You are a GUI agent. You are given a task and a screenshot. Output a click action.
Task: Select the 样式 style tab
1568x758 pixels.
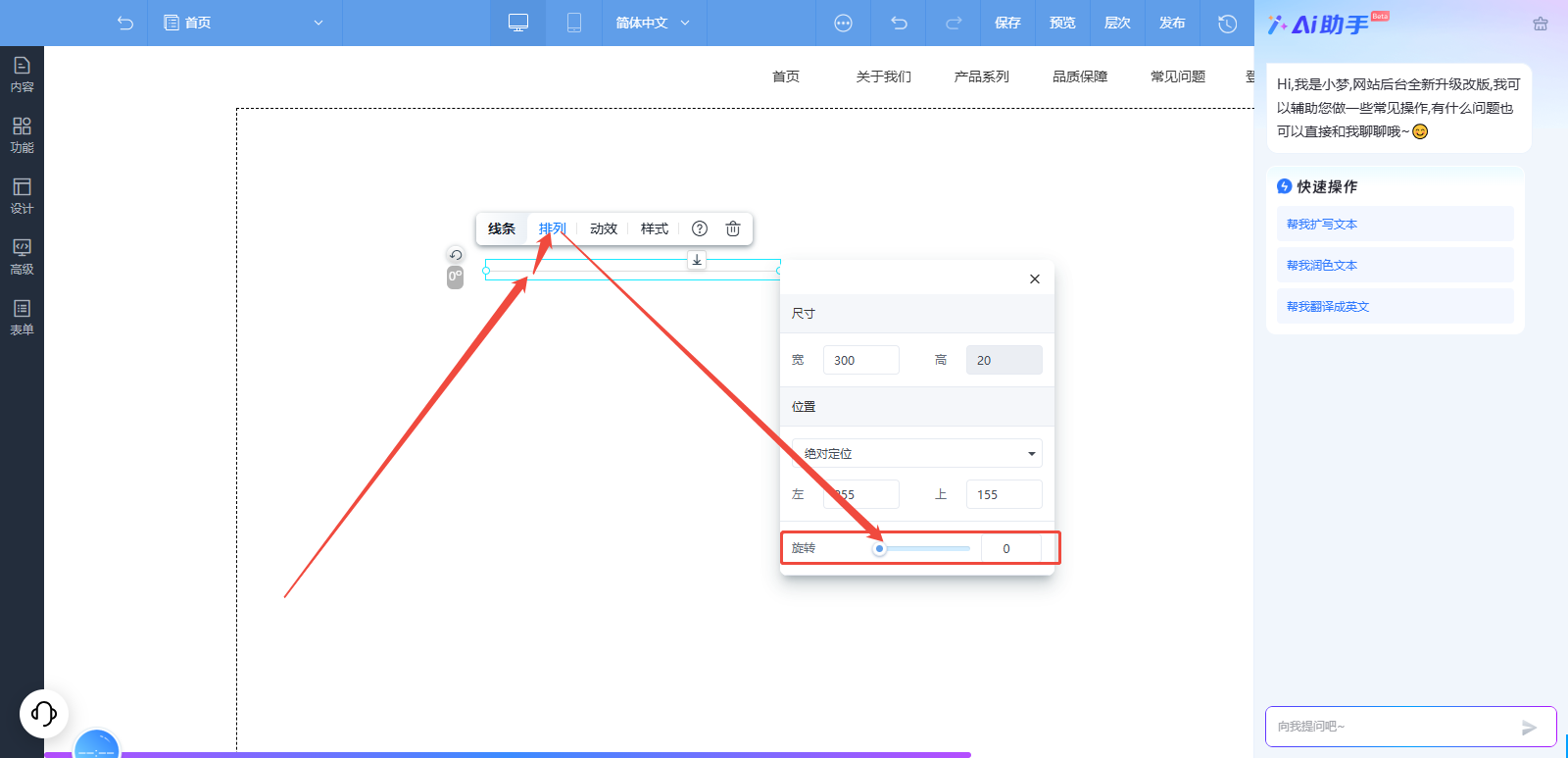coord(655,228)
